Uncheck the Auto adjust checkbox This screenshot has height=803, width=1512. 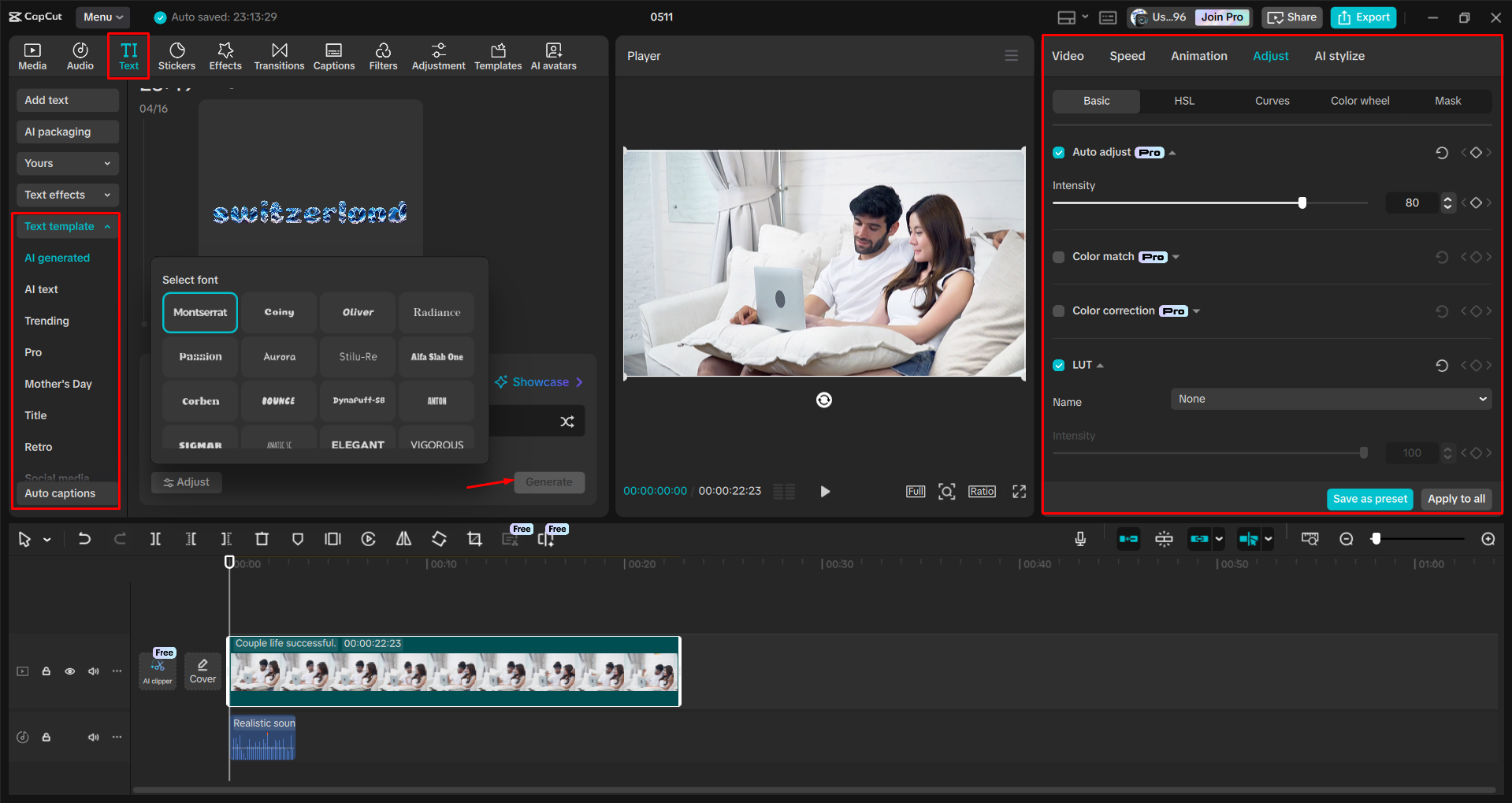coord(1059,153)
